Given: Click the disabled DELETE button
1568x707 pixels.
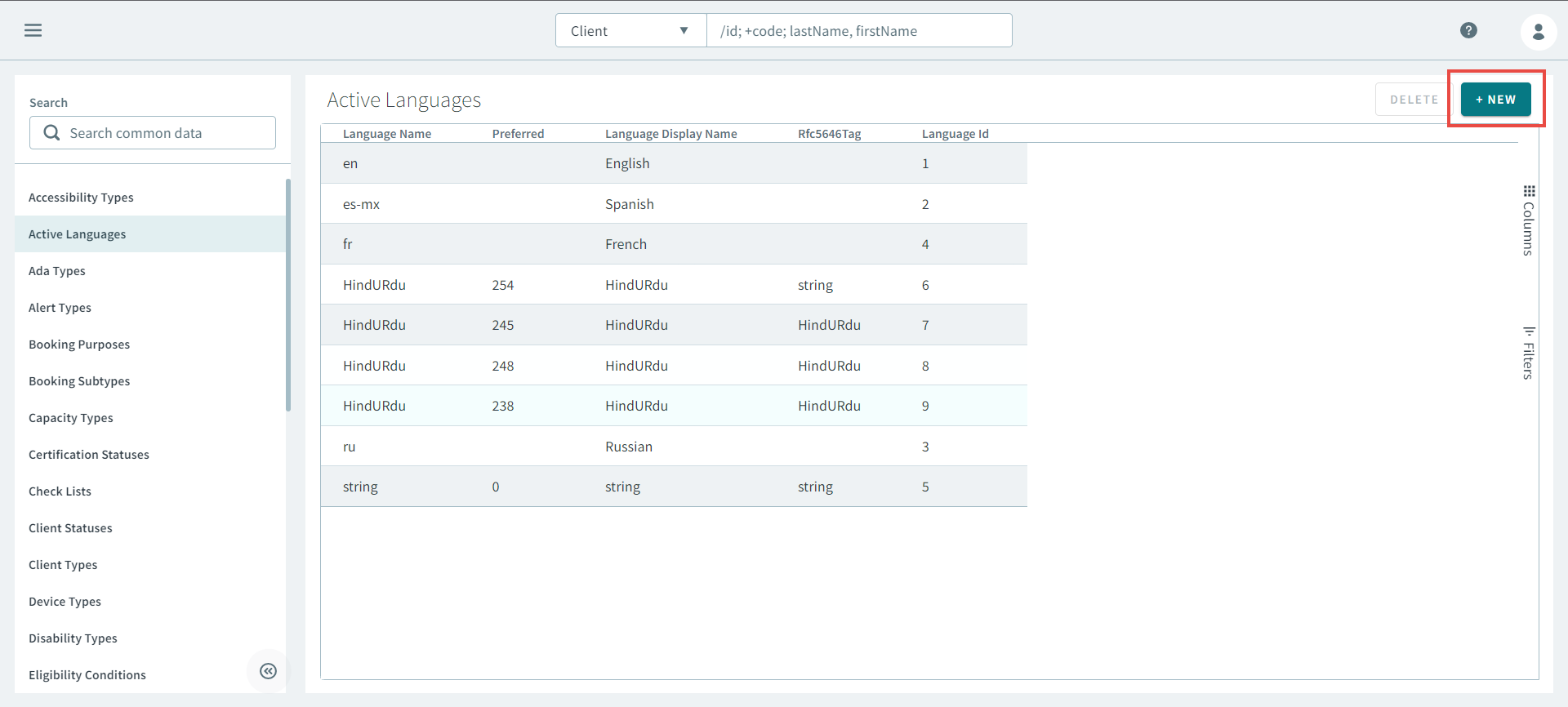Looking at the screenshot, I should (1414, 100).
